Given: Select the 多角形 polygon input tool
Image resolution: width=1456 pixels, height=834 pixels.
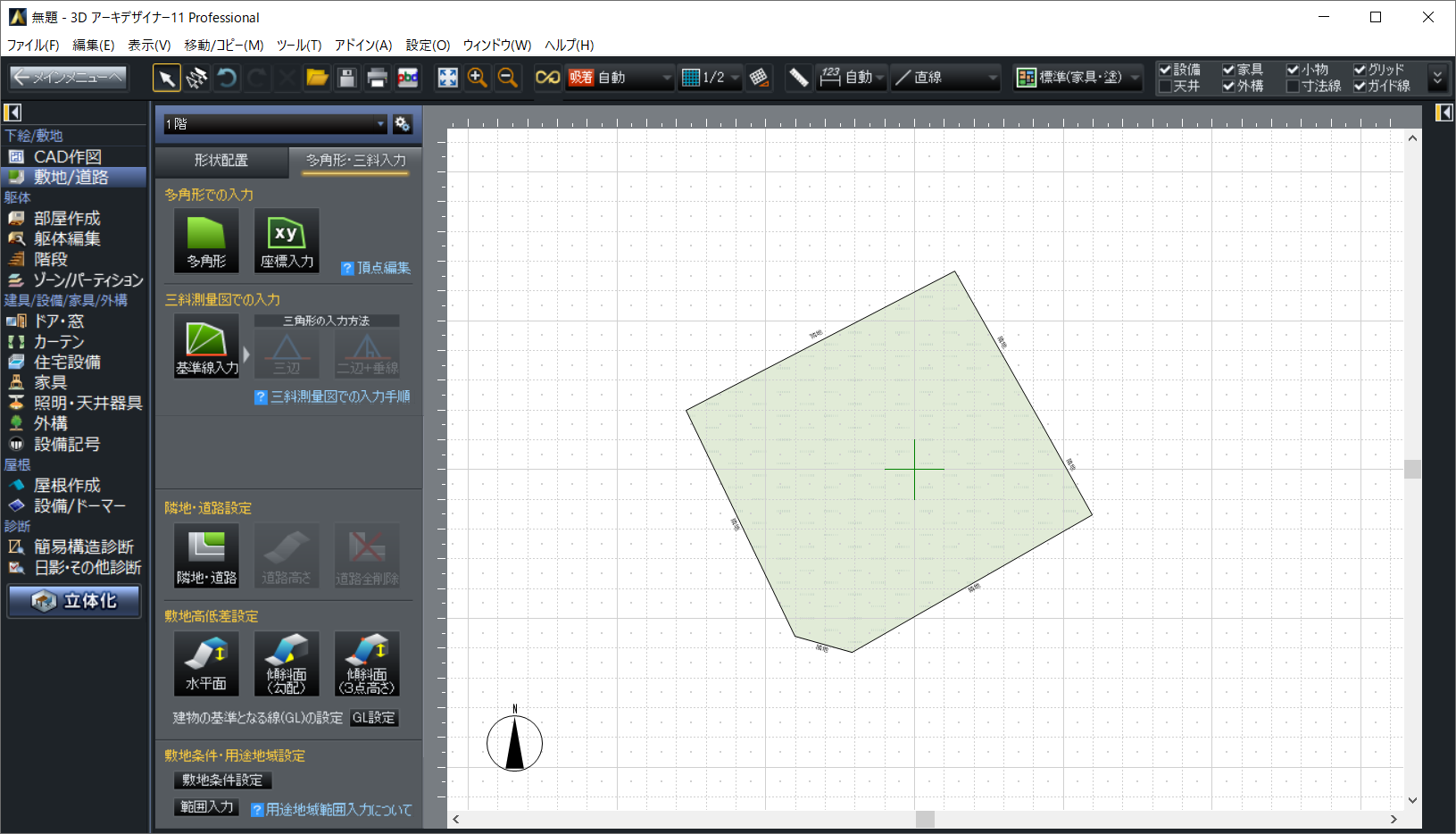Looking at the screenshot, I should (206, 240).
